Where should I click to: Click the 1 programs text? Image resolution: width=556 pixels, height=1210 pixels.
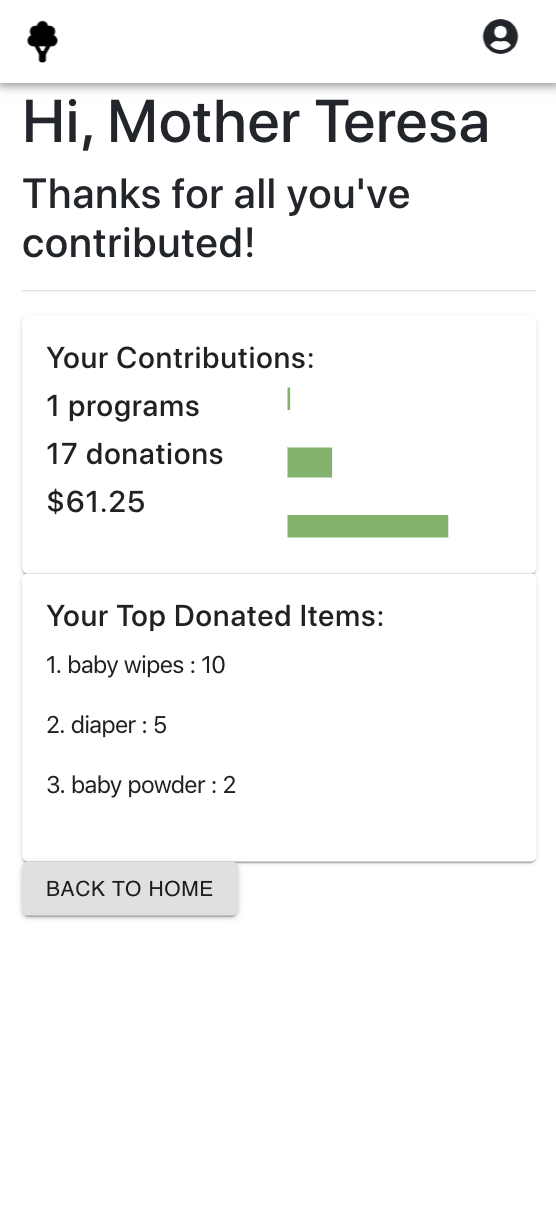123,406
